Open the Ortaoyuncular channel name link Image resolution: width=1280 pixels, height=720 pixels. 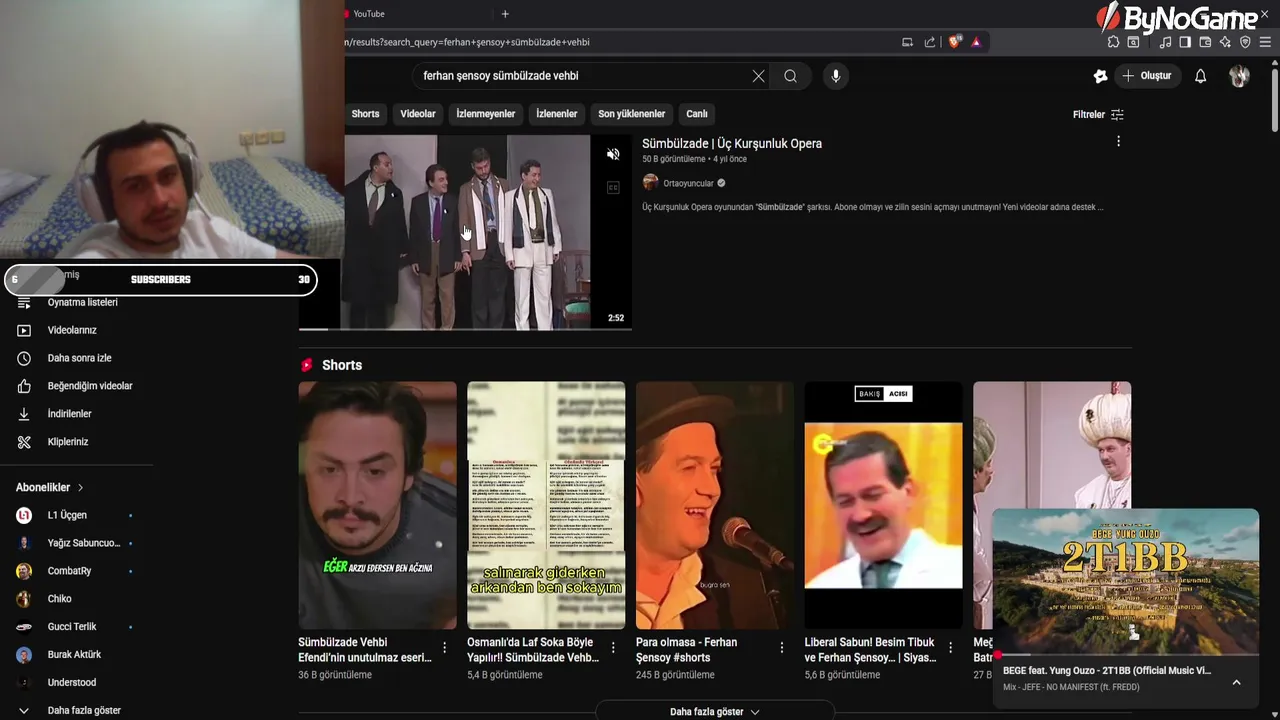click(688, 183)
